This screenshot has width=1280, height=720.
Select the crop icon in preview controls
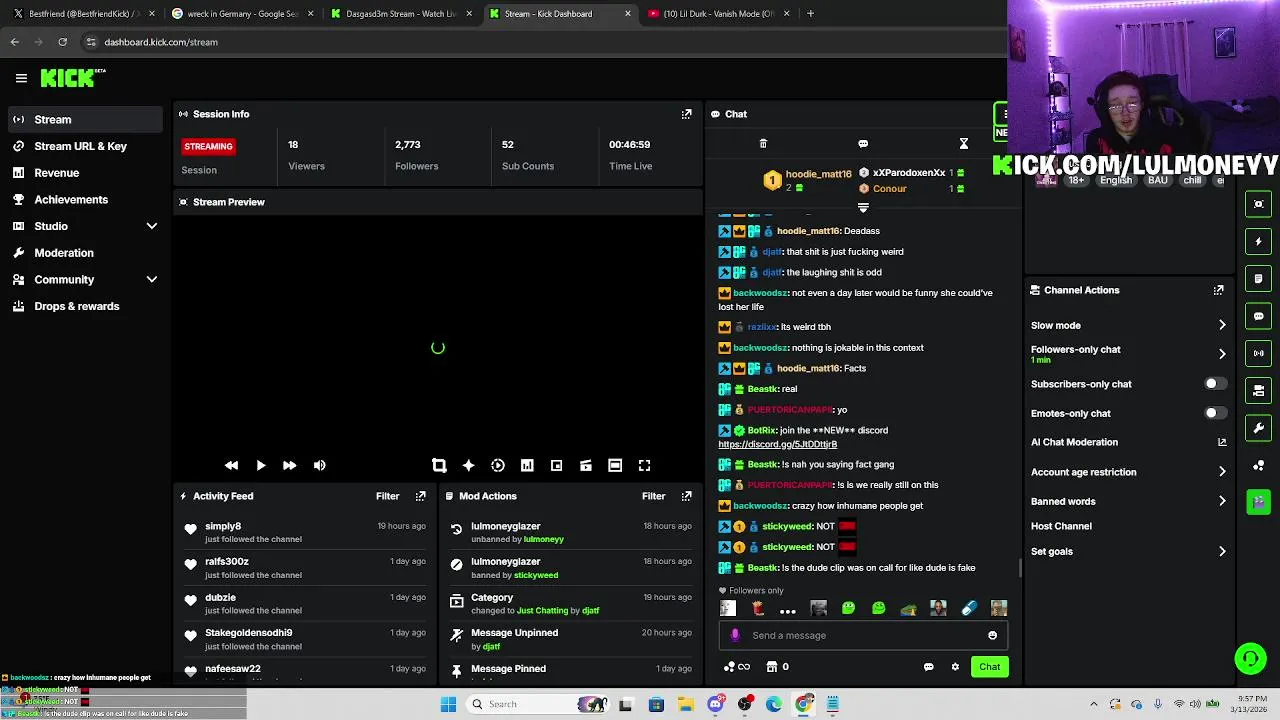click(x=439, y=465)
